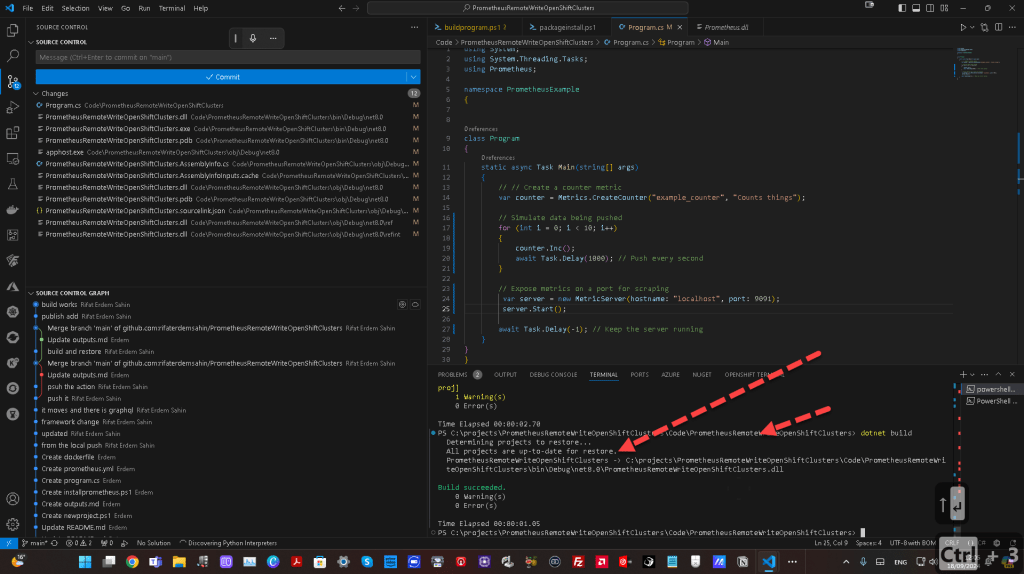1024x574 pixels.
Task: Open Google Chrome from the taskbar
Action: [x=132, y=562]
